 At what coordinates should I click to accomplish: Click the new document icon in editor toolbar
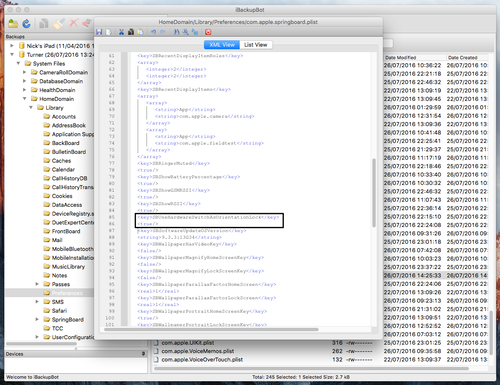(109, 32)
